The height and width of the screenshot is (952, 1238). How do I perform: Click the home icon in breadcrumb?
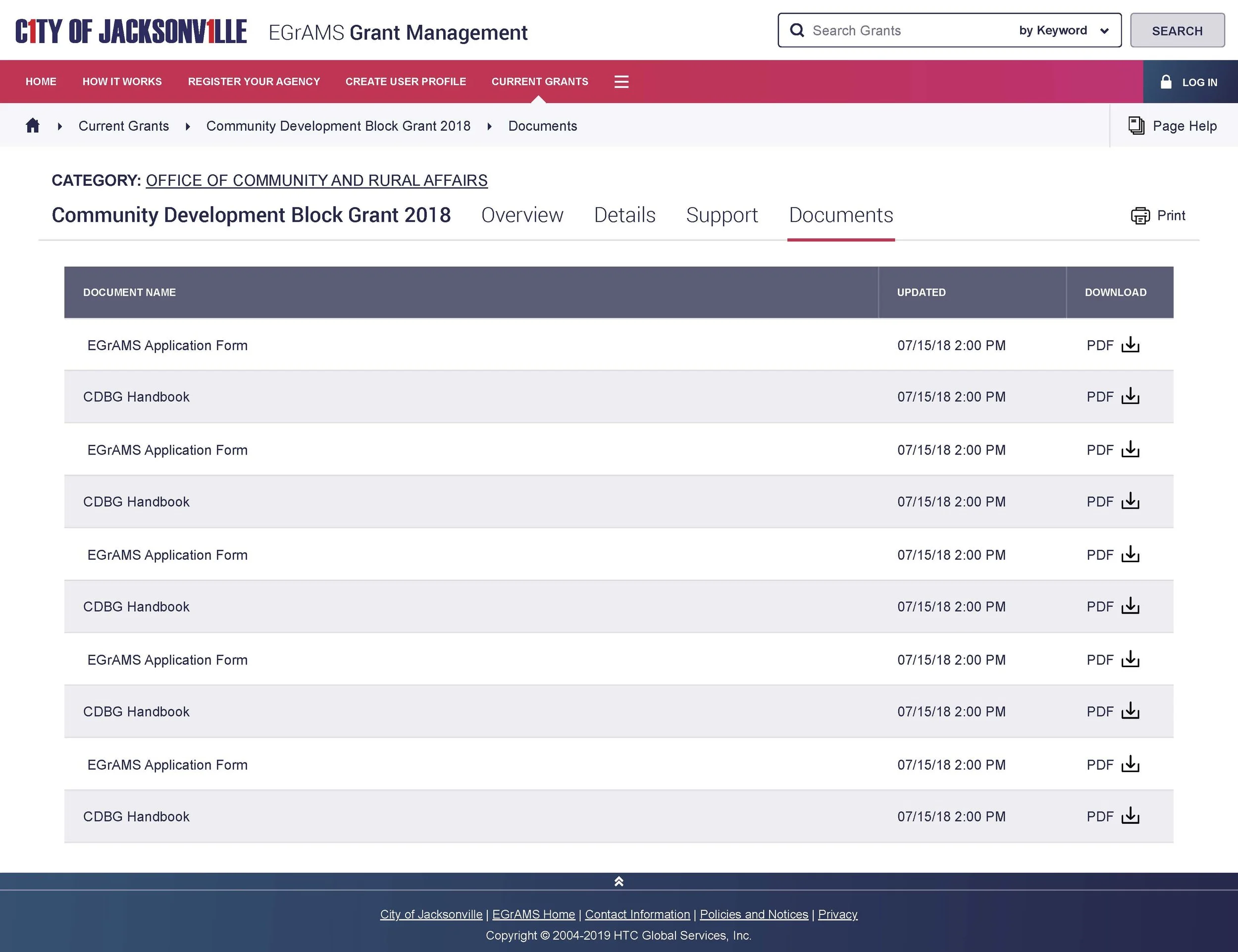pyautogui.click(x=33, y=126)
